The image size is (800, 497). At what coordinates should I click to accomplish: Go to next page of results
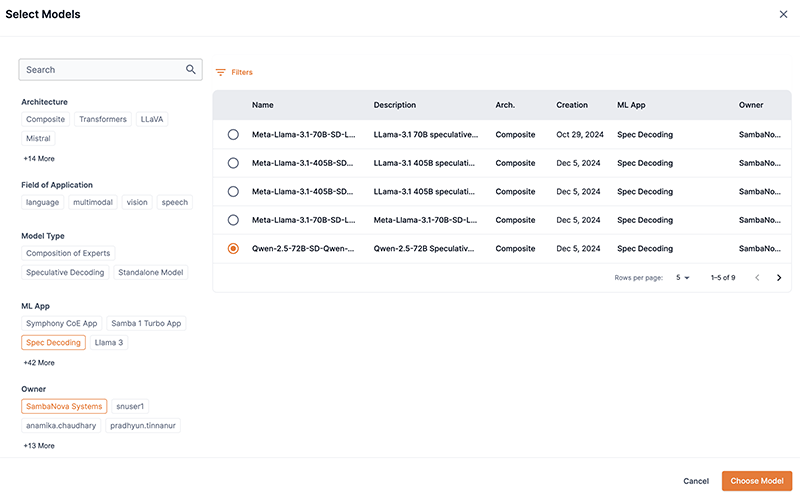(779, 277)
